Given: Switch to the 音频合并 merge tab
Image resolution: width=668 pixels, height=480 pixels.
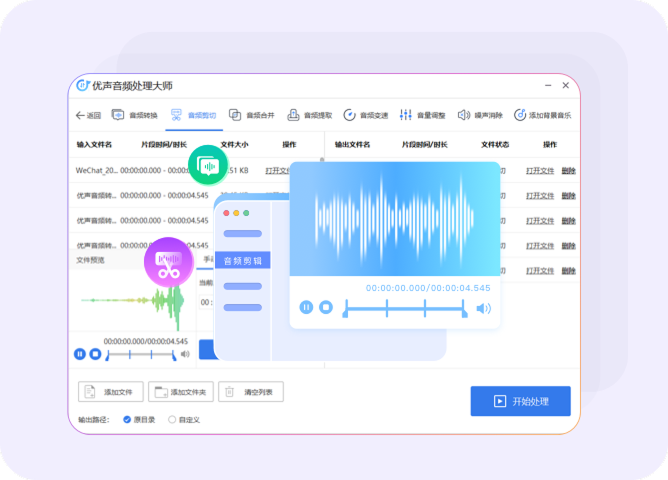Looking at the screenshot, I should pyautogui.click(x=253, y=115).
